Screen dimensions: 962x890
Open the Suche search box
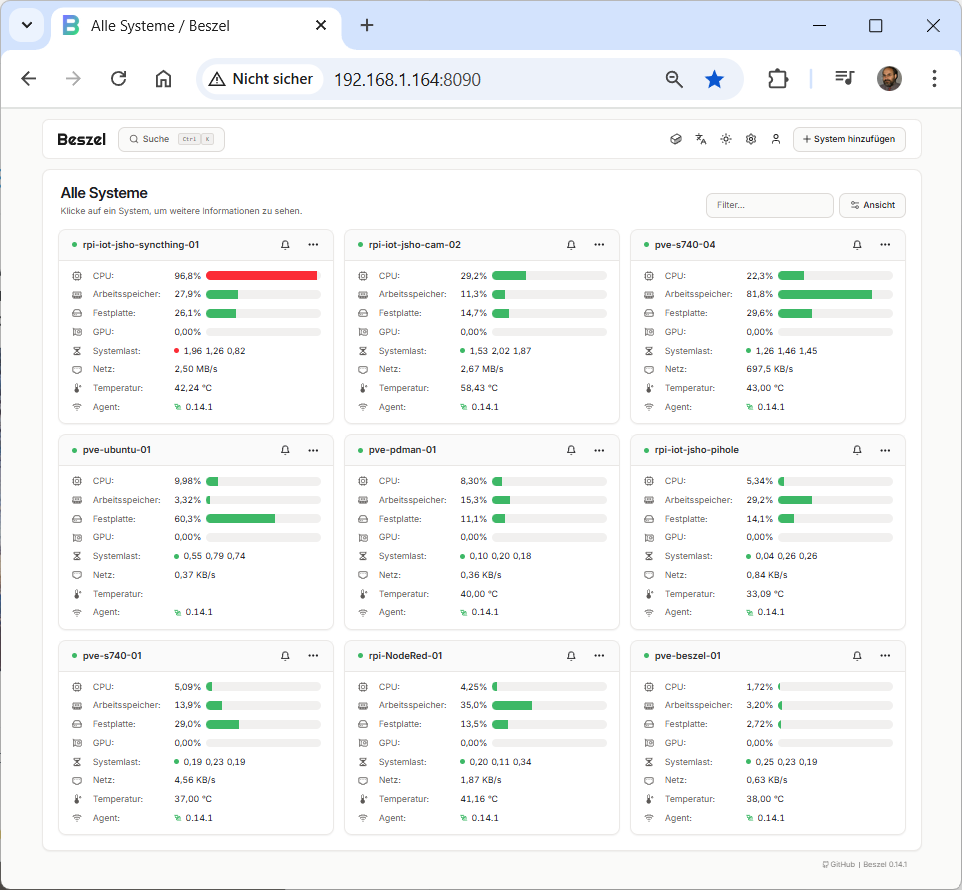coord(171,139)
